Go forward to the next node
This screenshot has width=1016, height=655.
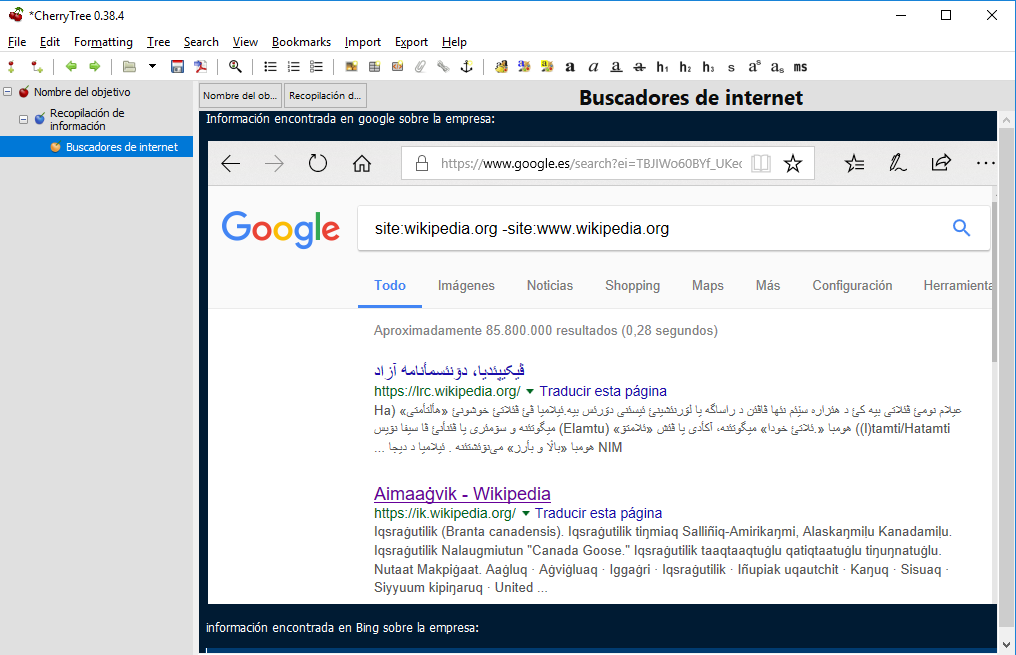click(95, 67)
